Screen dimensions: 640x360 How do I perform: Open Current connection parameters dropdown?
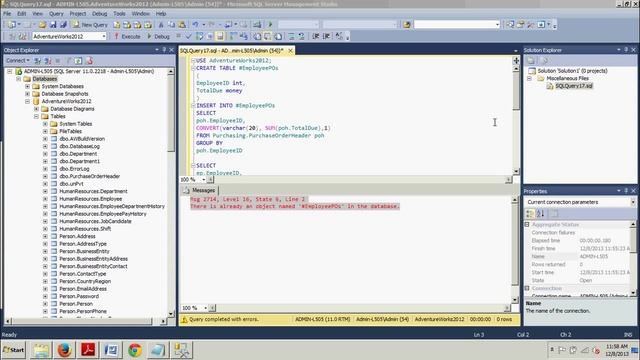[x=633, y=202]
